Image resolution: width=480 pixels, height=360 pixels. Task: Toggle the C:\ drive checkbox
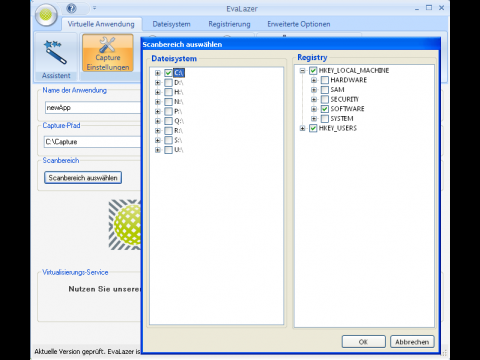pyautogui.click(x=168, y=73)
